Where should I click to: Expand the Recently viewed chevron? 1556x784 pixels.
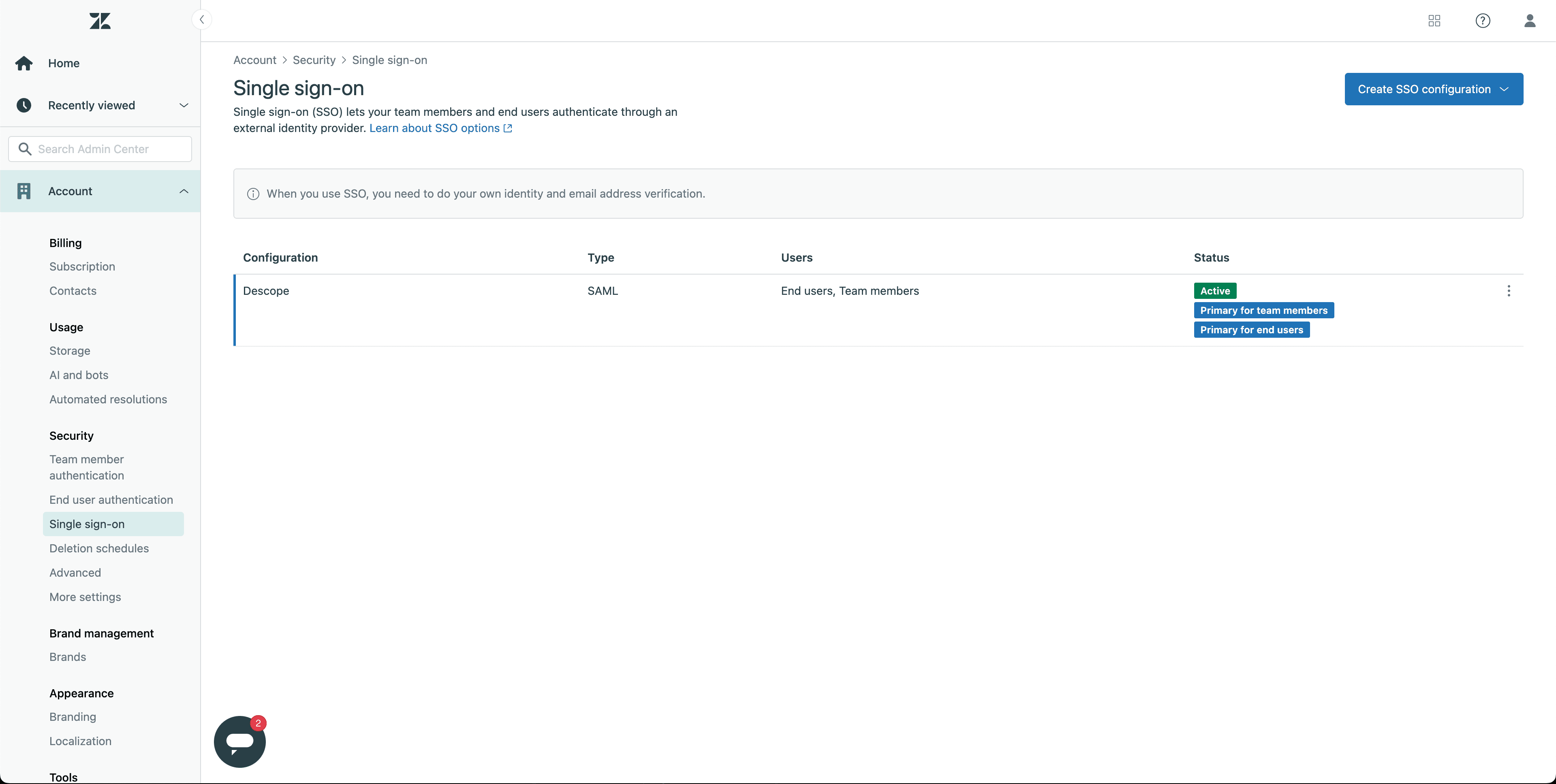click(184, 105)
